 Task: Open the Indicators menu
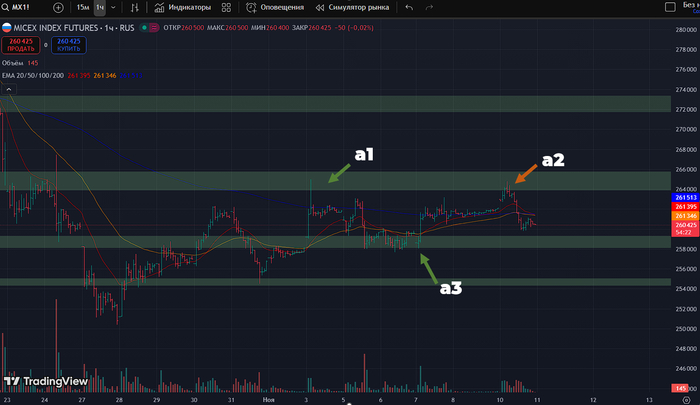click(x=181, y=7)
